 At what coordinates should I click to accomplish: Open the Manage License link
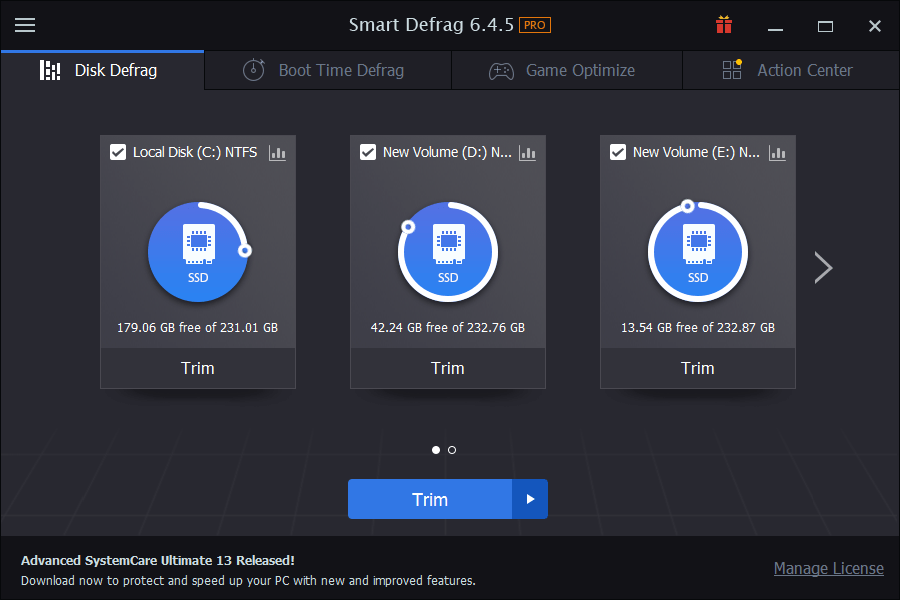tap(828, 568)
